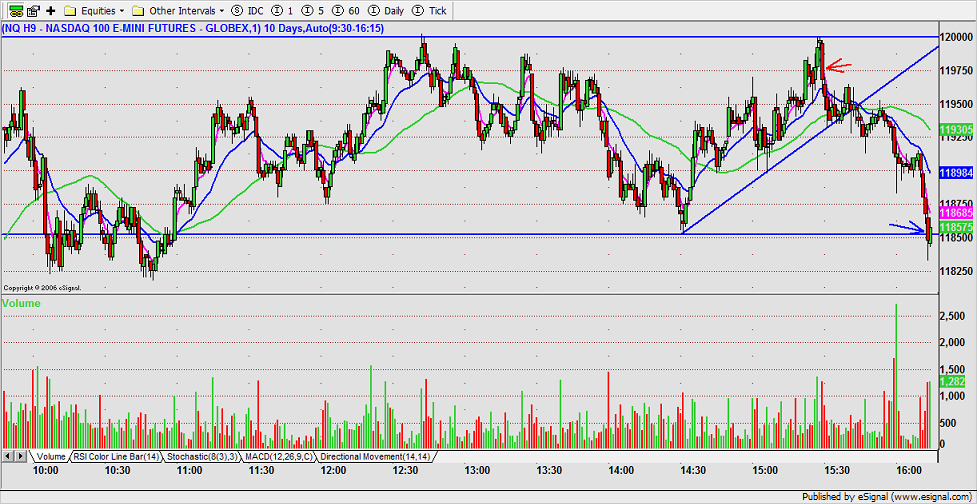Expand the Other Intervals dropdown
Image resolution: width=977 pixels, height=504 pixels.
(178, 11)
